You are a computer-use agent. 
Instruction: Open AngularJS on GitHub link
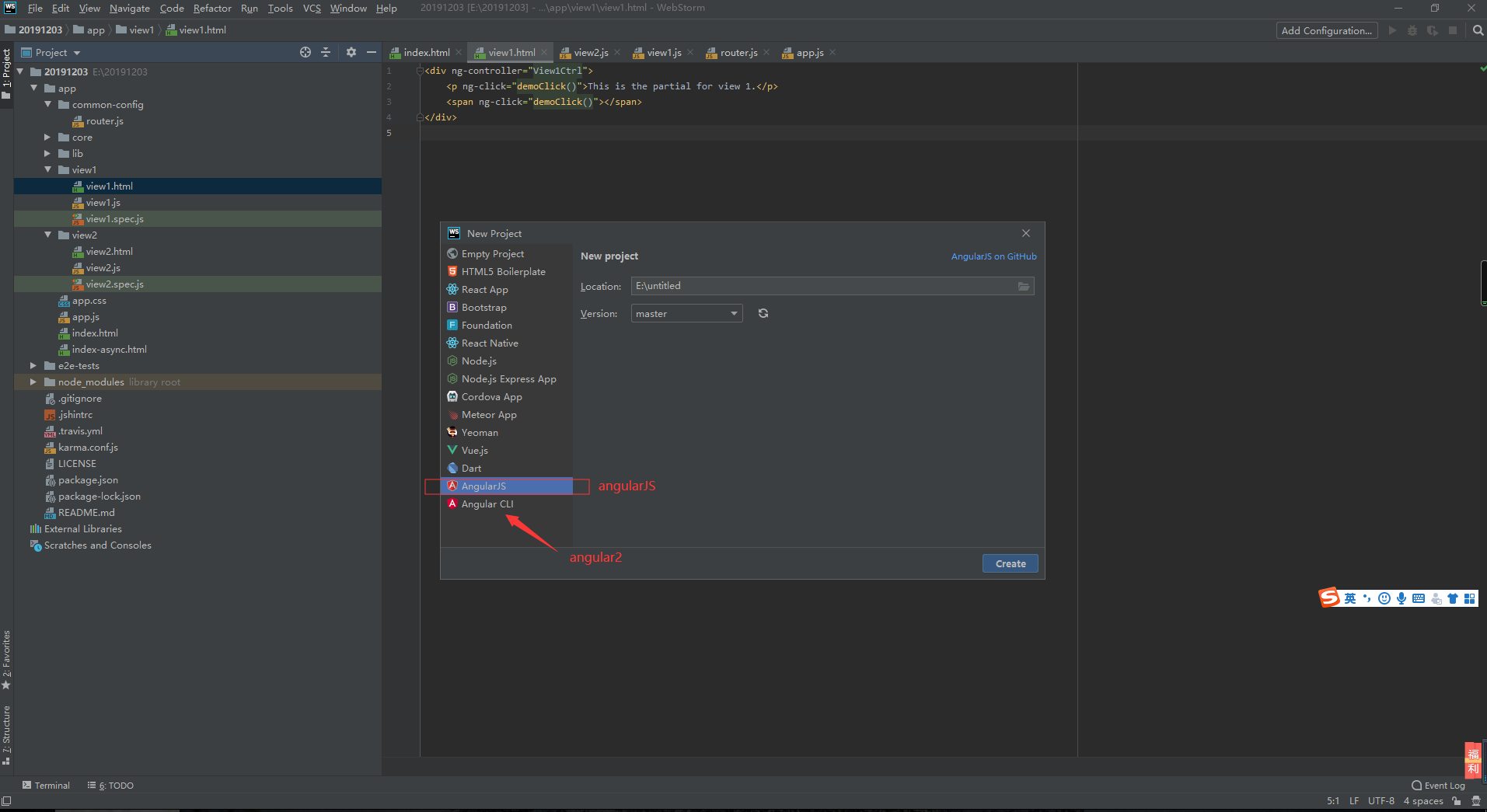click(x=993, y=256)
